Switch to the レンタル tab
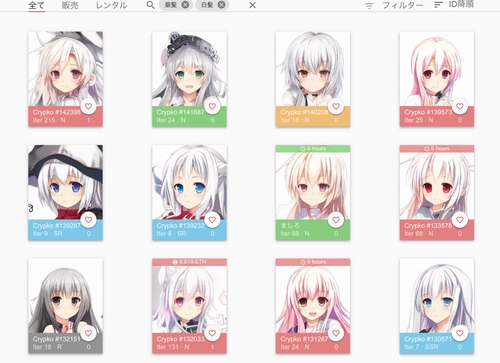 pos(112,5)
